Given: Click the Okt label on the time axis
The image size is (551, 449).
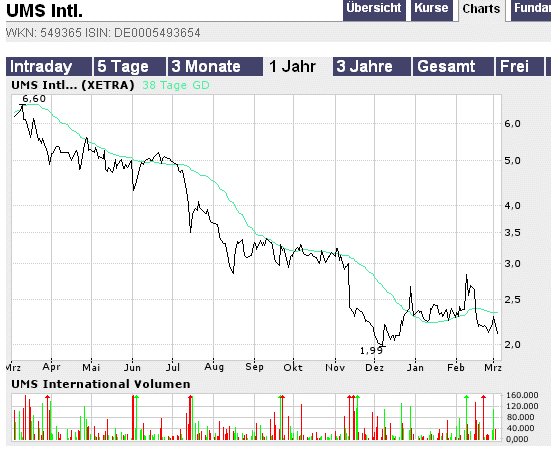Looking at the screenshot, I should (293, 367).
